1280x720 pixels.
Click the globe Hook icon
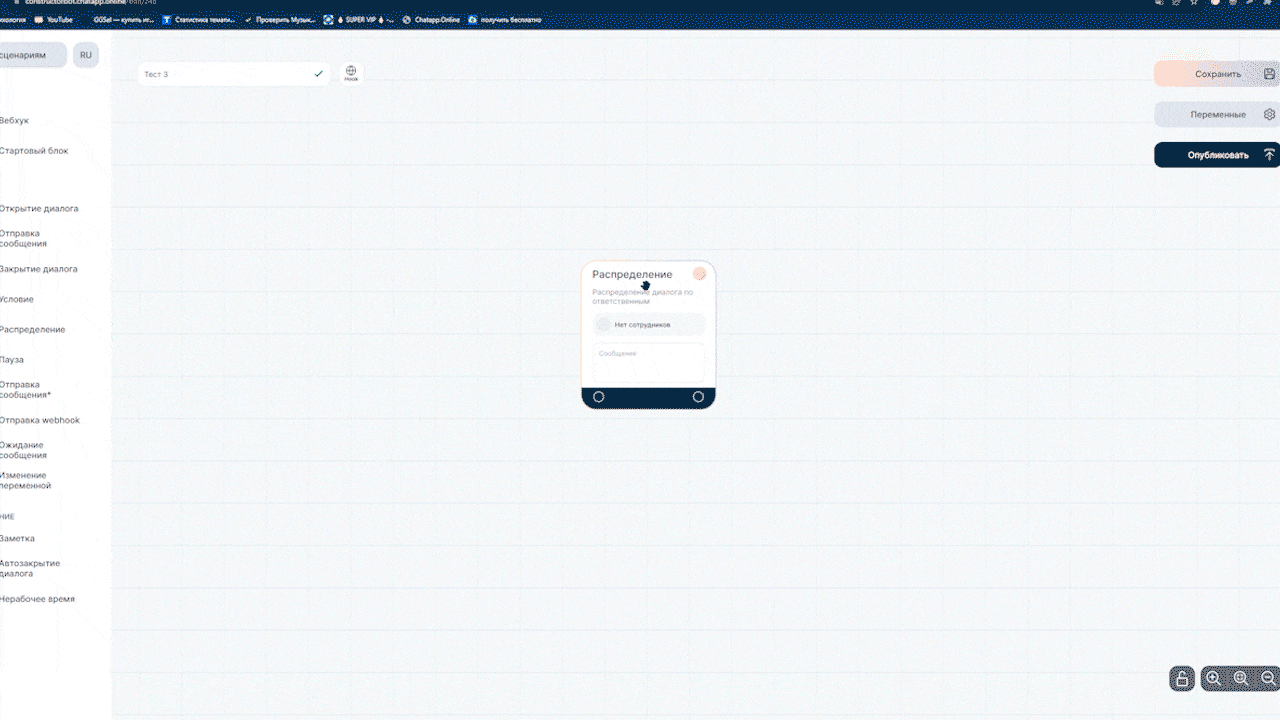351,73
